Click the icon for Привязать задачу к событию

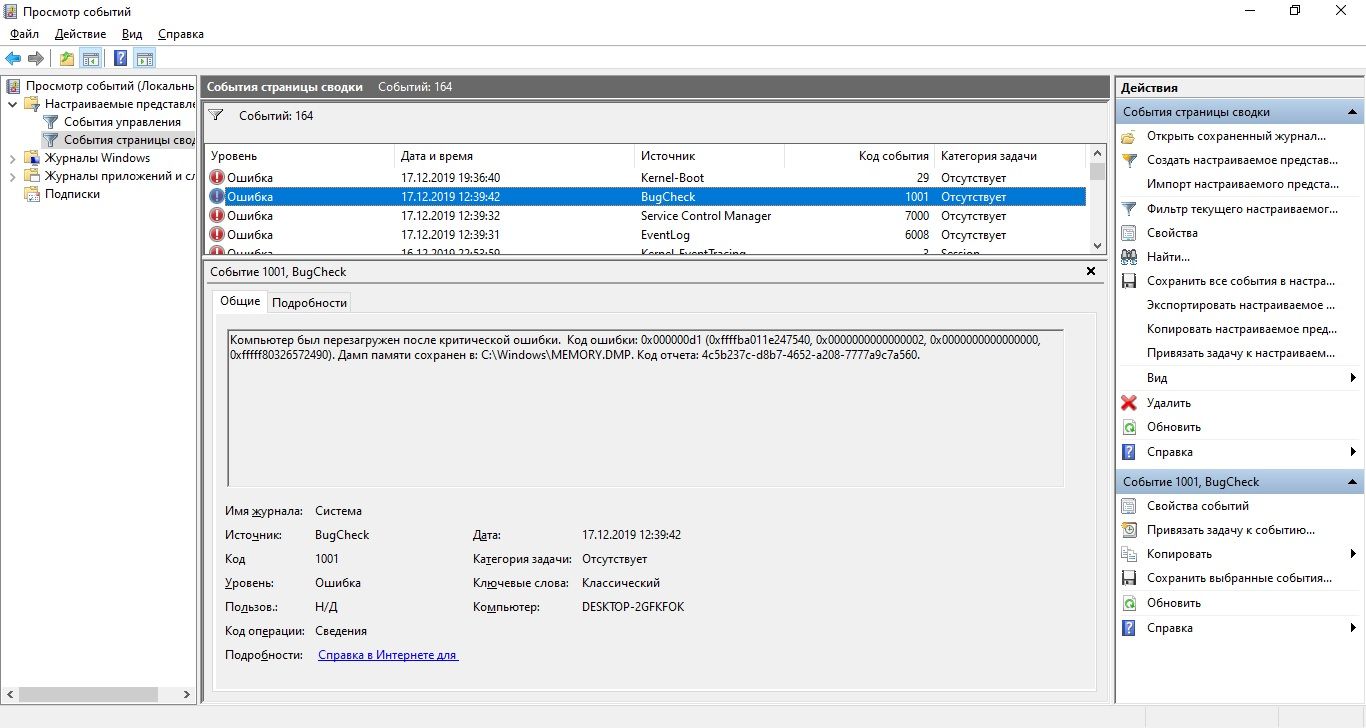(1129, 530)
